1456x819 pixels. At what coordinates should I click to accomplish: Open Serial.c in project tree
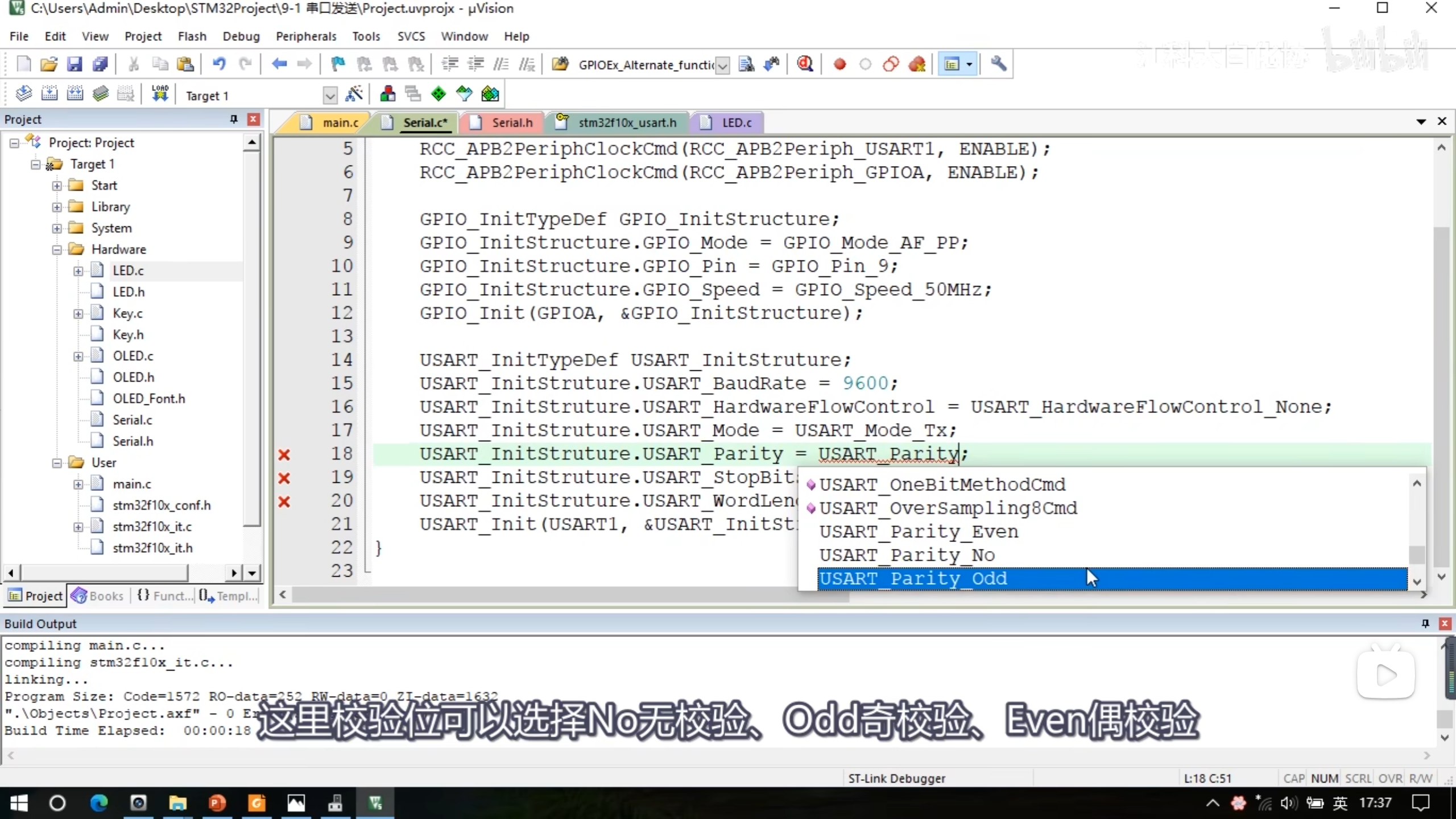click(x=132, y=420)
